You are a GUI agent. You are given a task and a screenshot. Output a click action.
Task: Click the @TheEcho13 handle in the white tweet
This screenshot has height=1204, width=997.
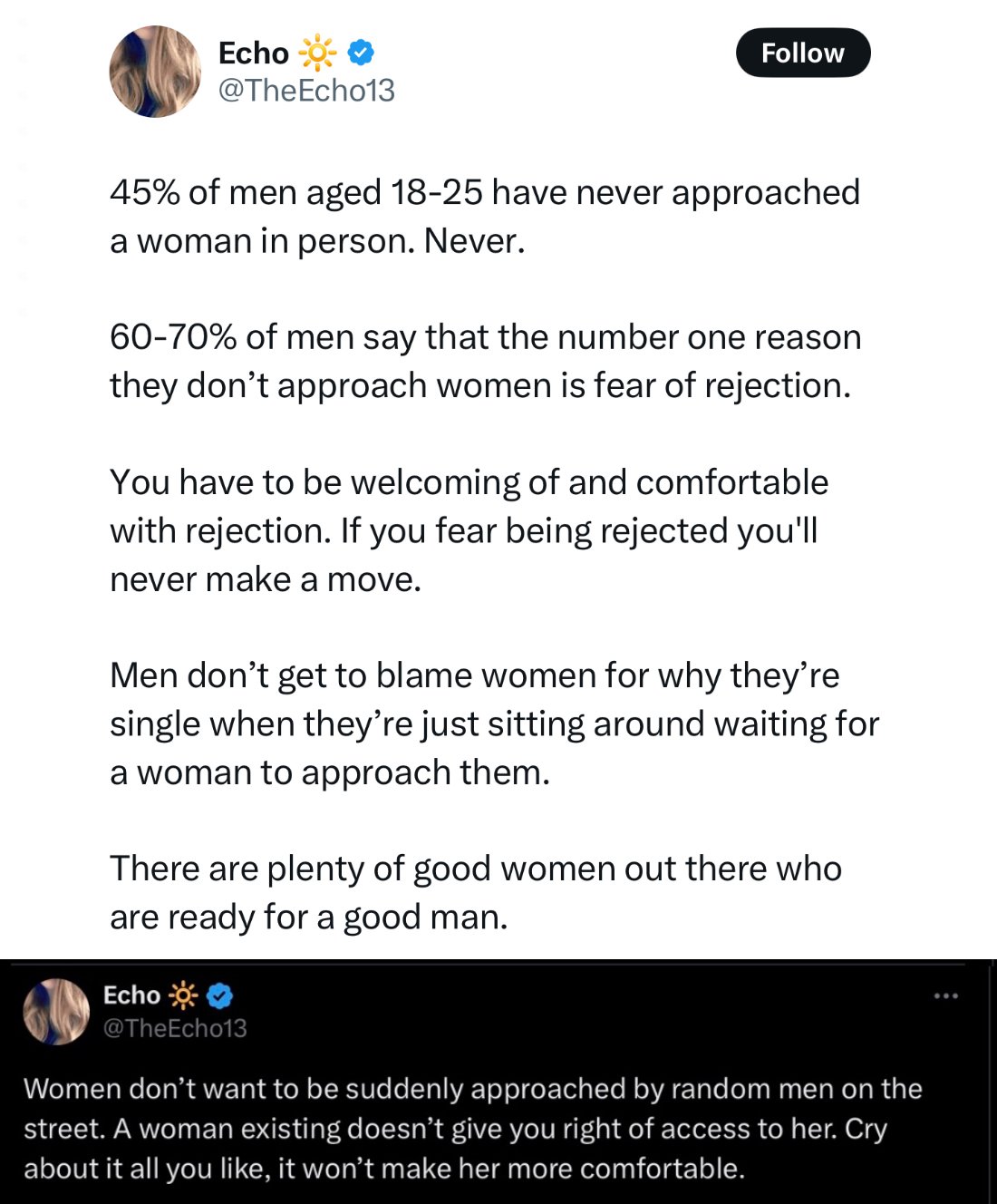(306, 91)
